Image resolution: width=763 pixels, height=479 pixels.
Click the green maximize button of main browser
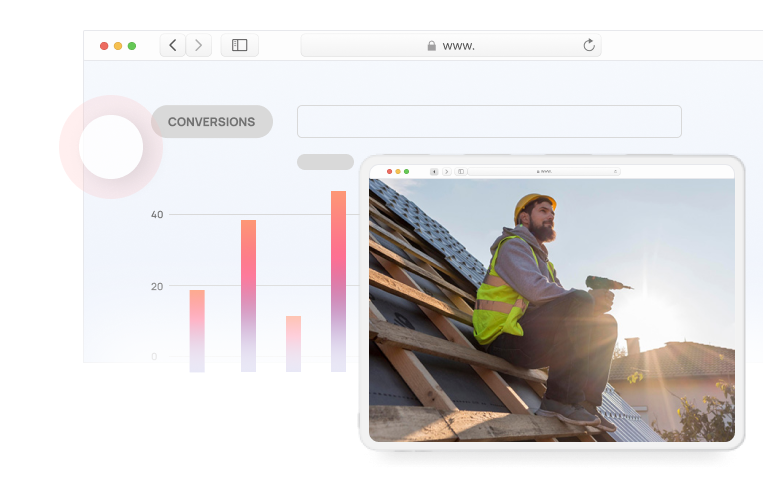(x=132, y=46)
